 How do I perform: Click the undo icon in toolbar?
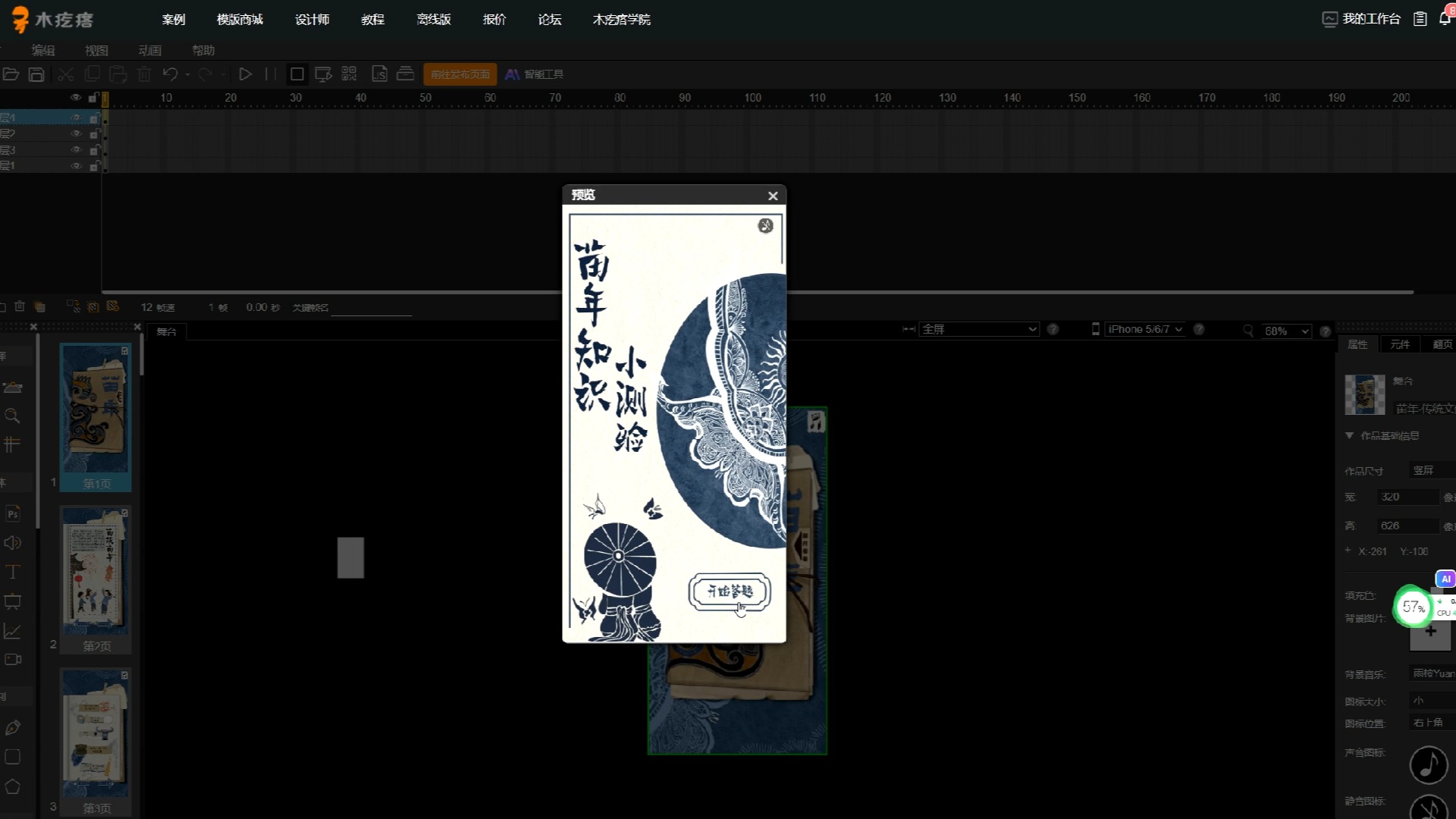pos(170,74)
